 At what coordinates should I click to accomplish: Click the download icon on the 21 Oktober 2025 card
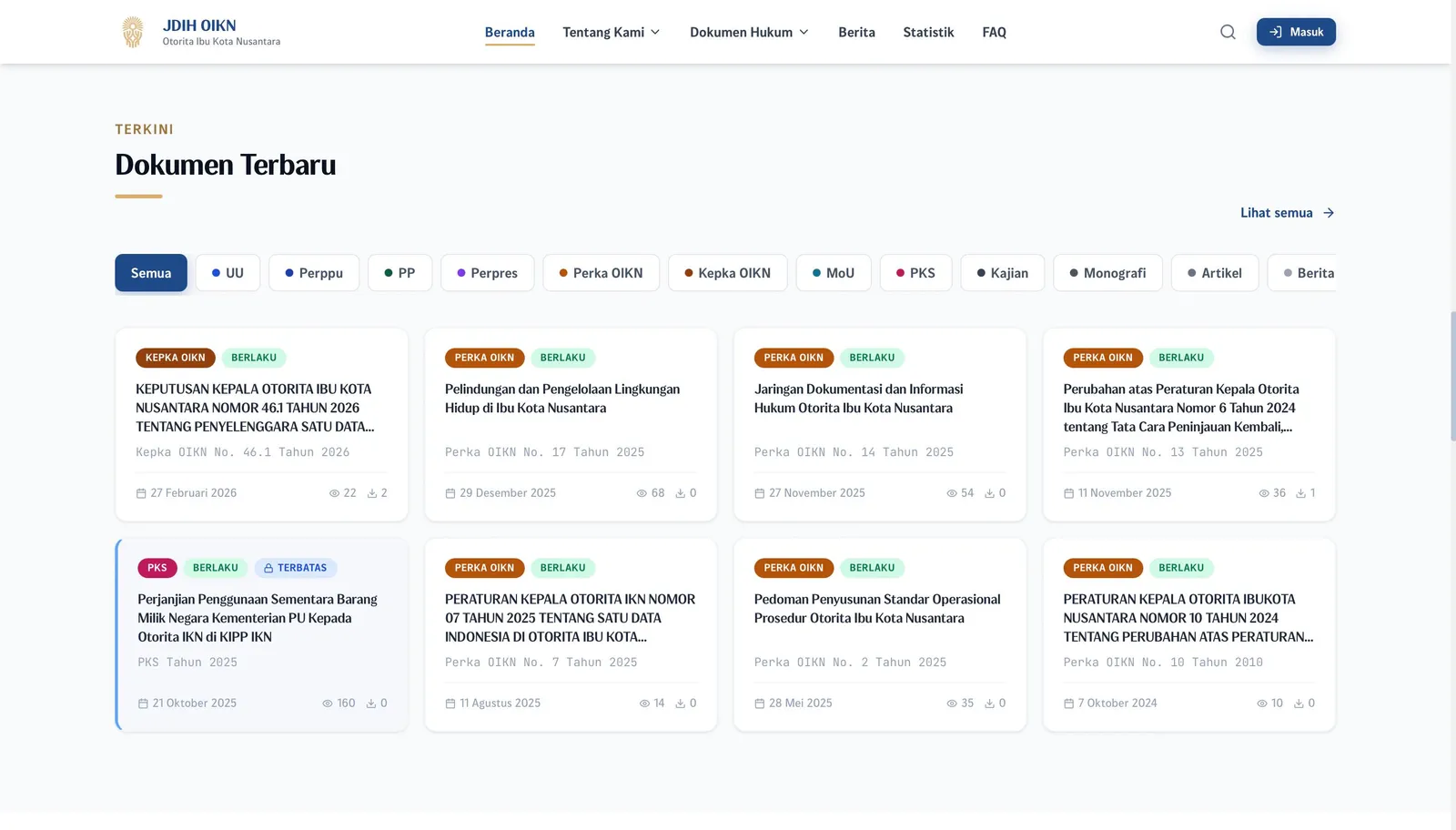(371, 703)
